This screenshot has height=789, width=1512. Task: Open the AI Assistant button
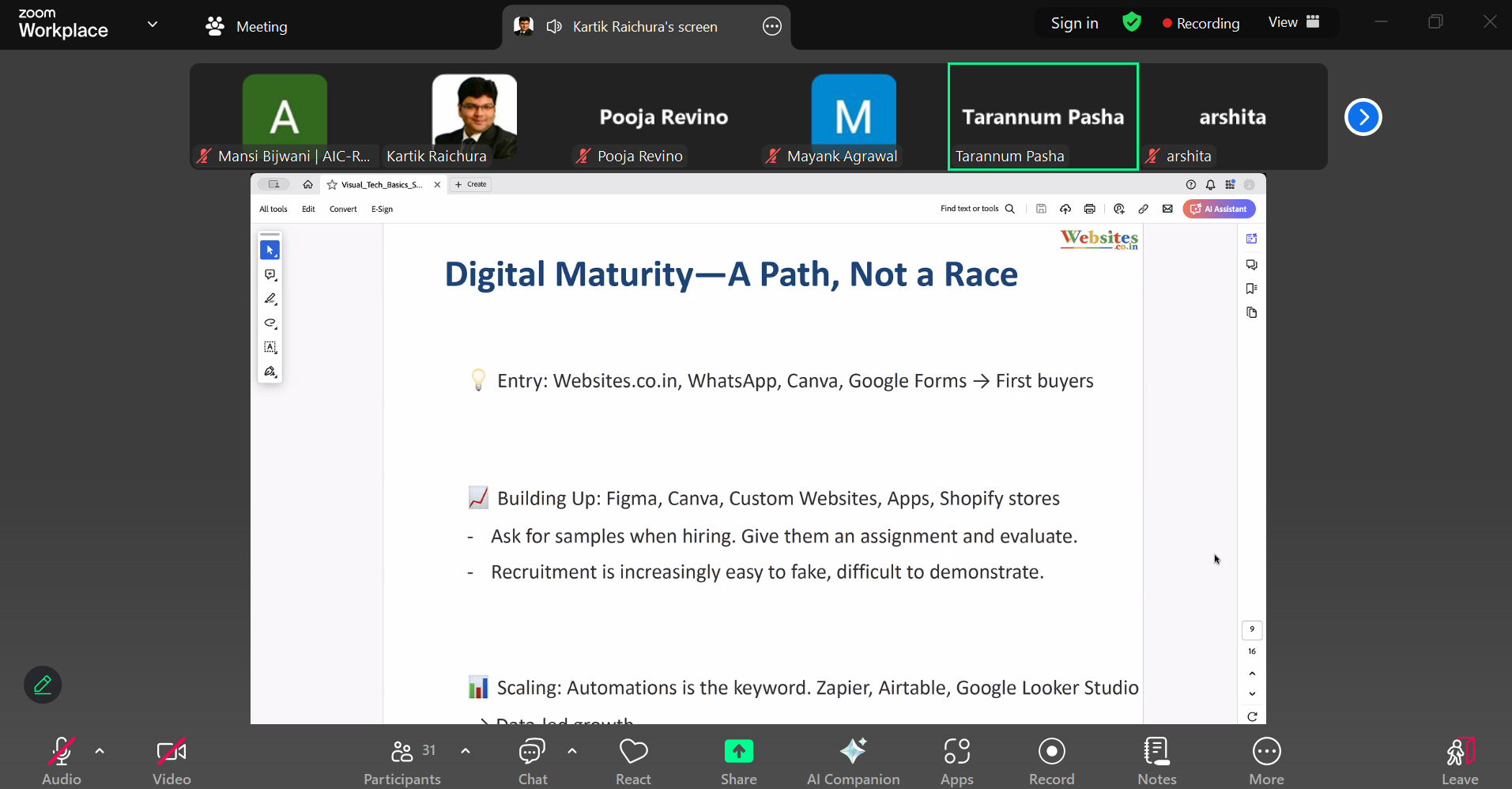(1219, 209)
